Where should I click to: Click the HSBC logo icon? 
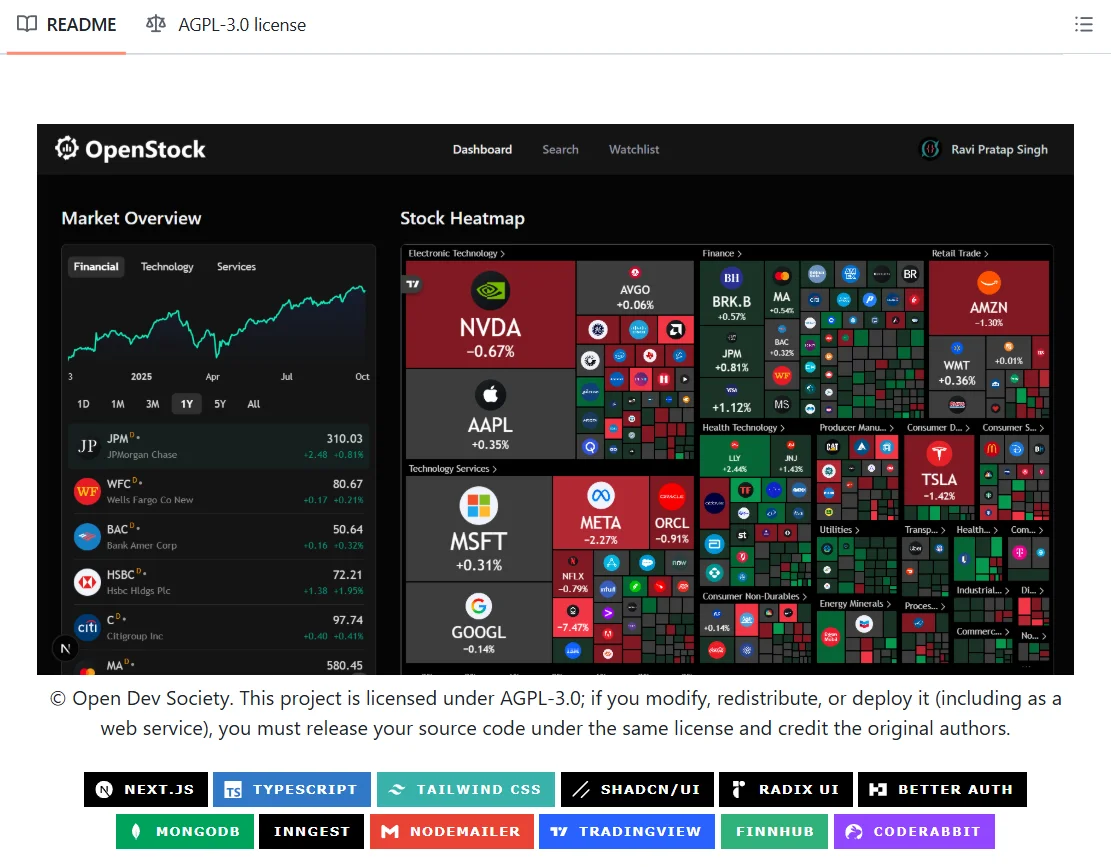(87, 582)
